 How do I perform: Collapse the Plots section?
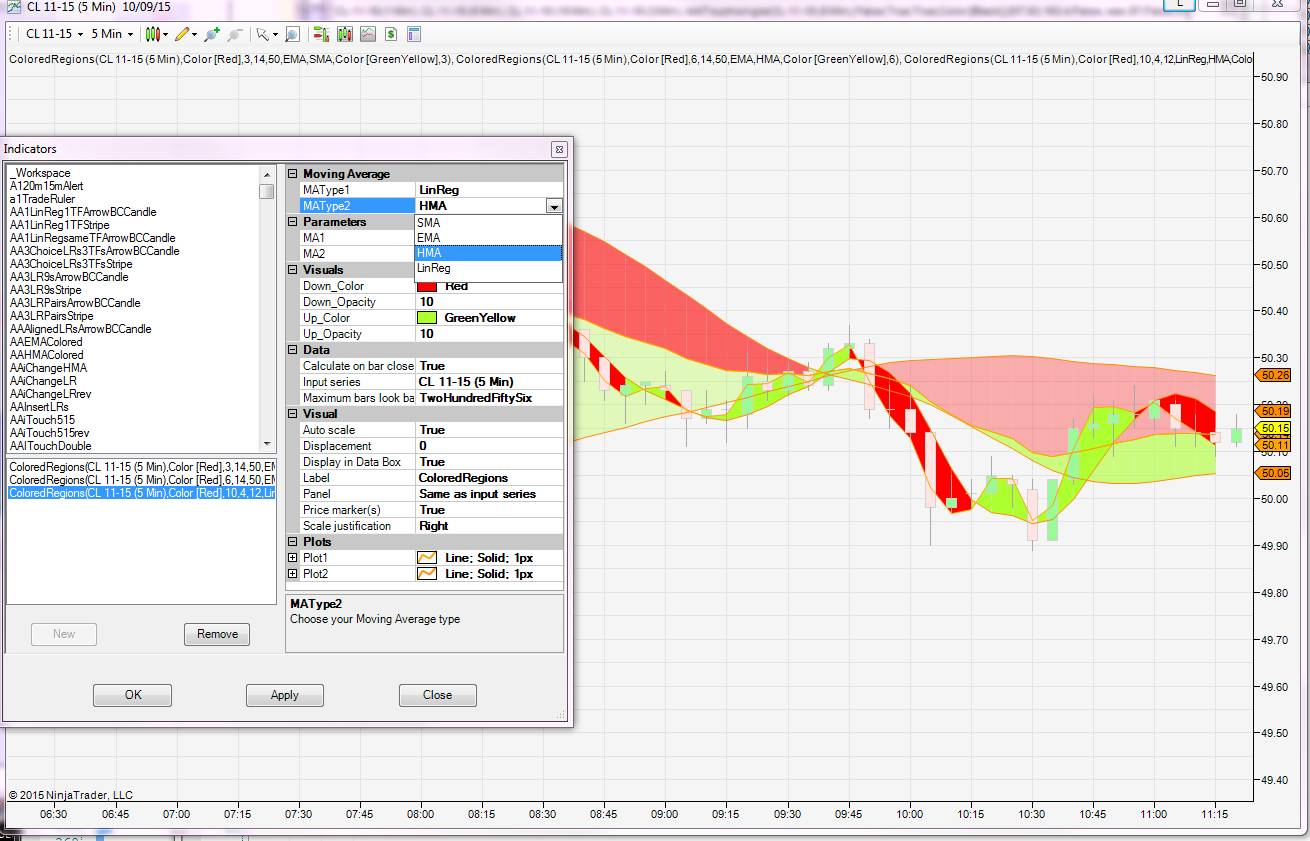(x=293, y=542)
